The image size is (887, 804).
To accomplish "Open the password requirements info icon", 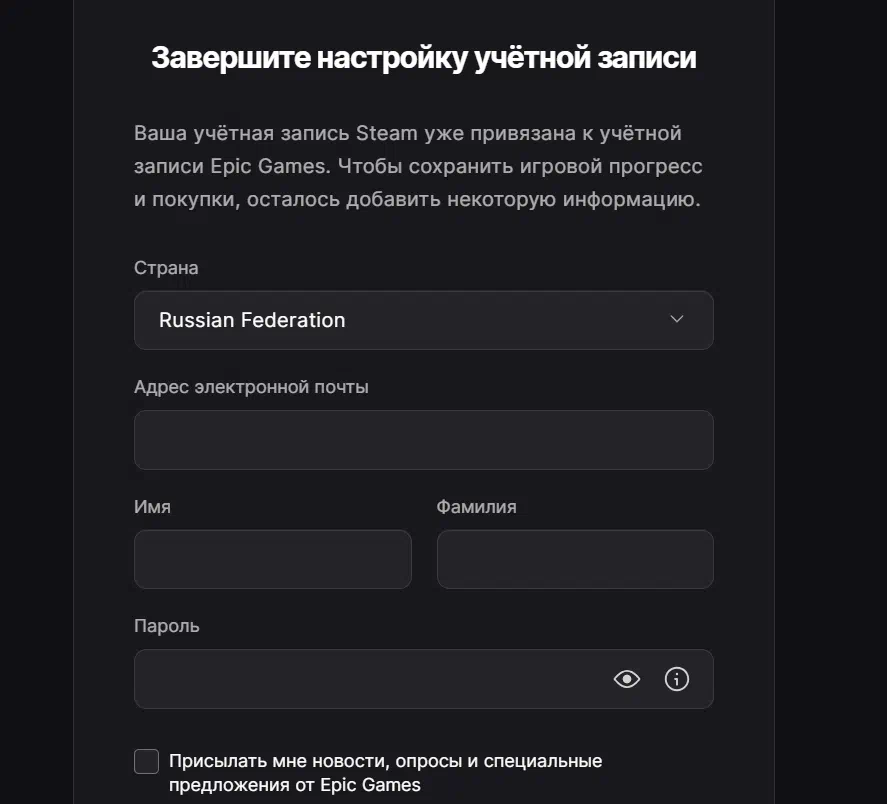I will point(677,679).
